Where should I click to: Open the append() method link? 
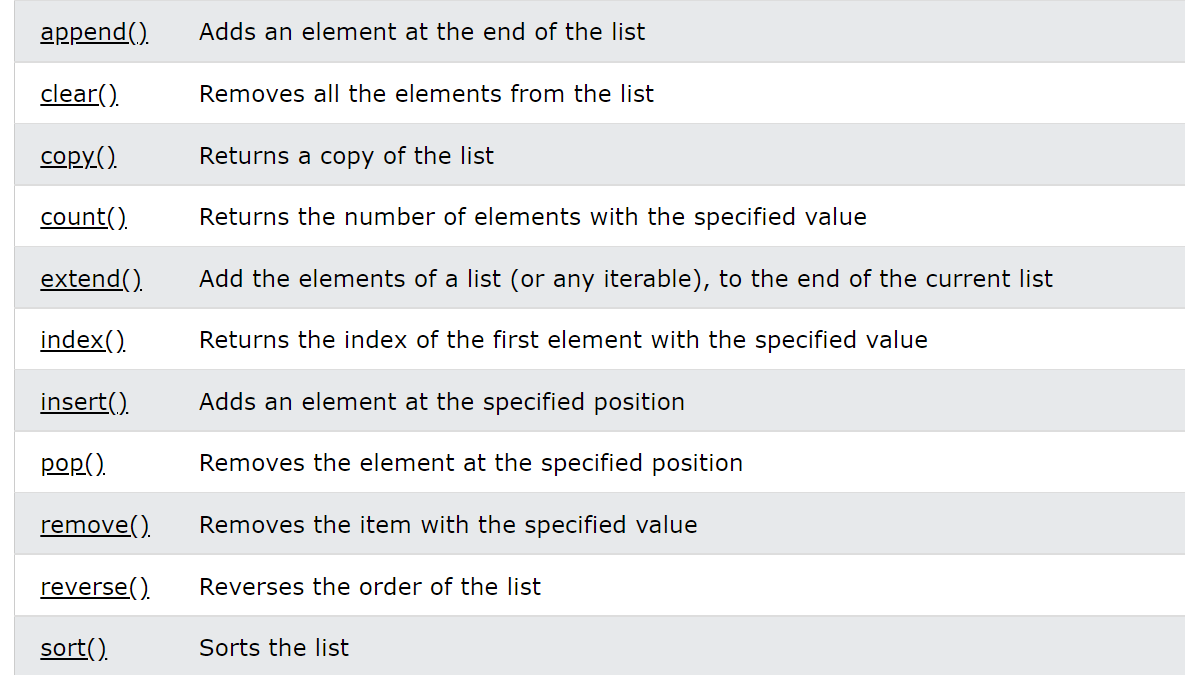coord(94,32)
